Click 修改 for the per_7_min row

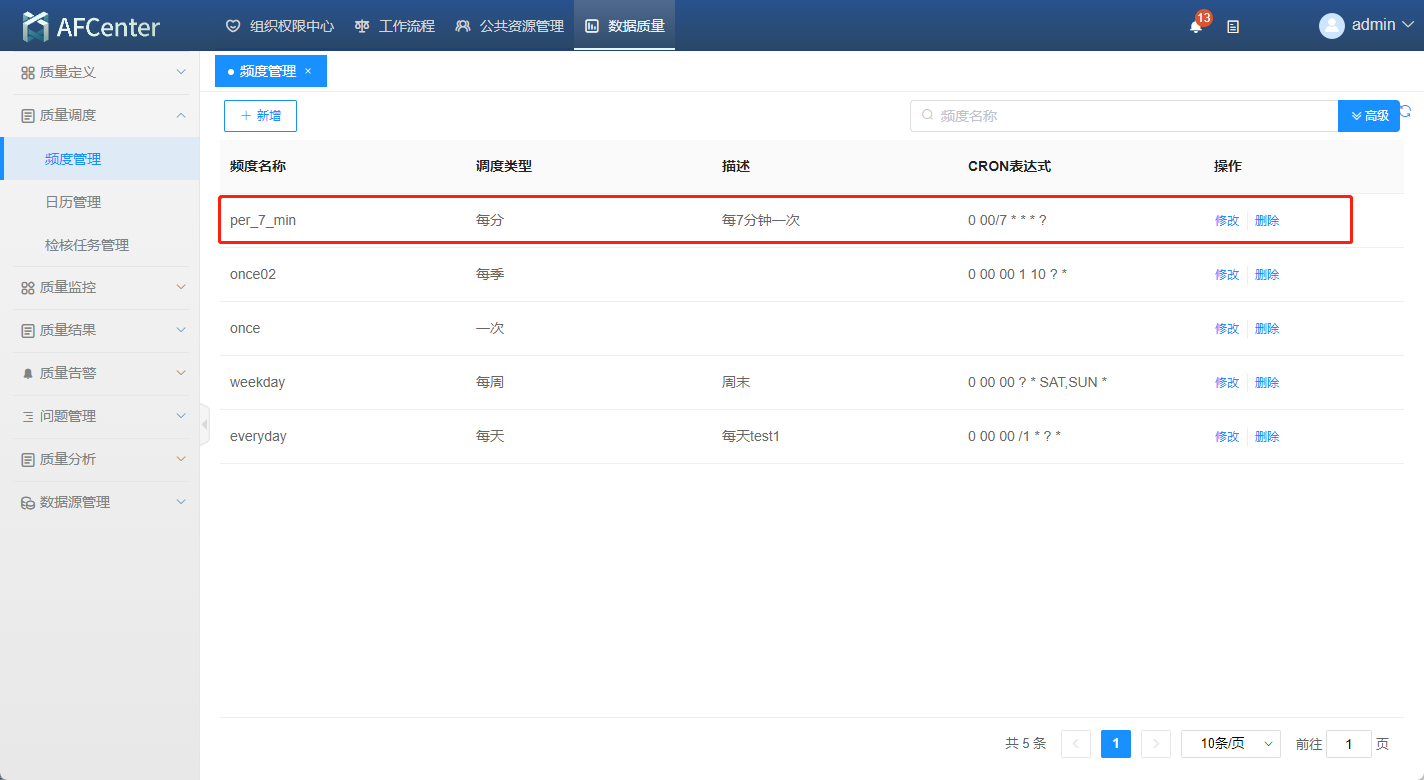click(1226, 221)
